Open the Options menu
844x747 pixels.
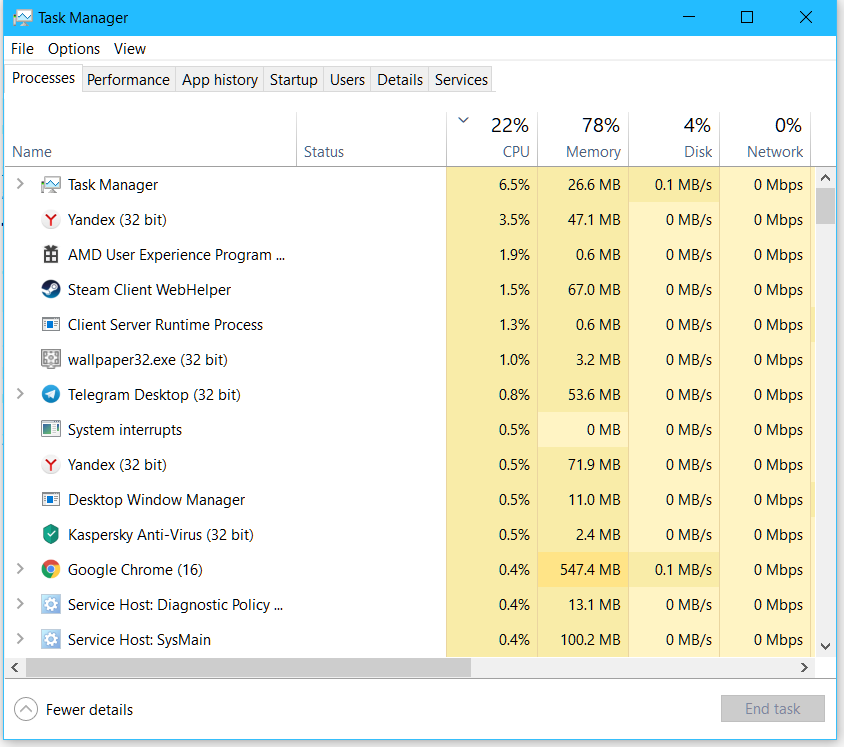74,49
